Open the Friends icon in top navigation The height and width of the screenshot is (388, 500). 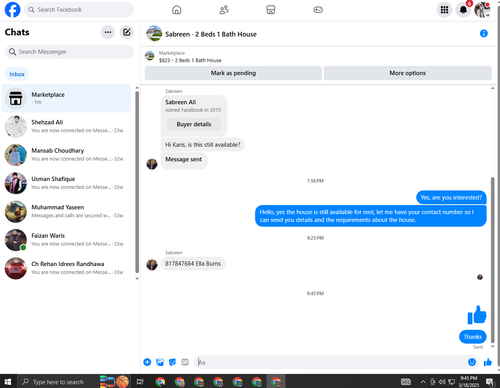tap(224, 10)
